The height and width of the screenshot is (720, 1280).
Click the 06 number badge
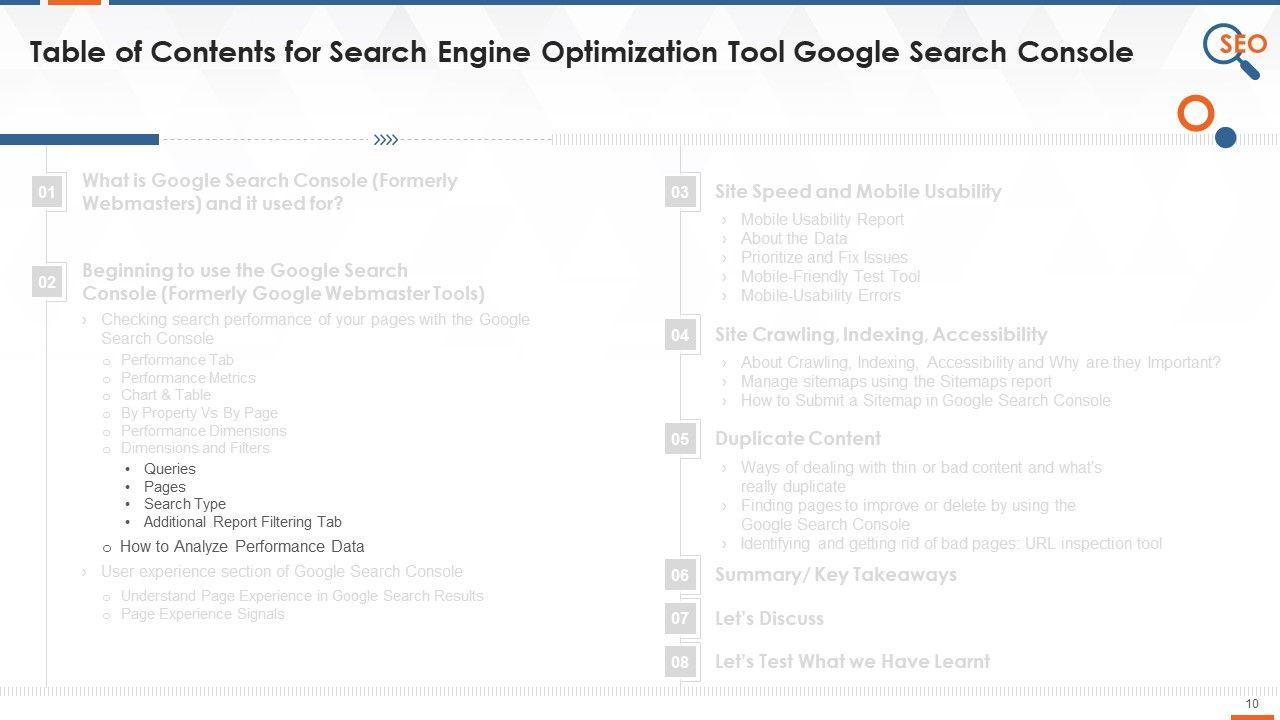pos(680,575)
